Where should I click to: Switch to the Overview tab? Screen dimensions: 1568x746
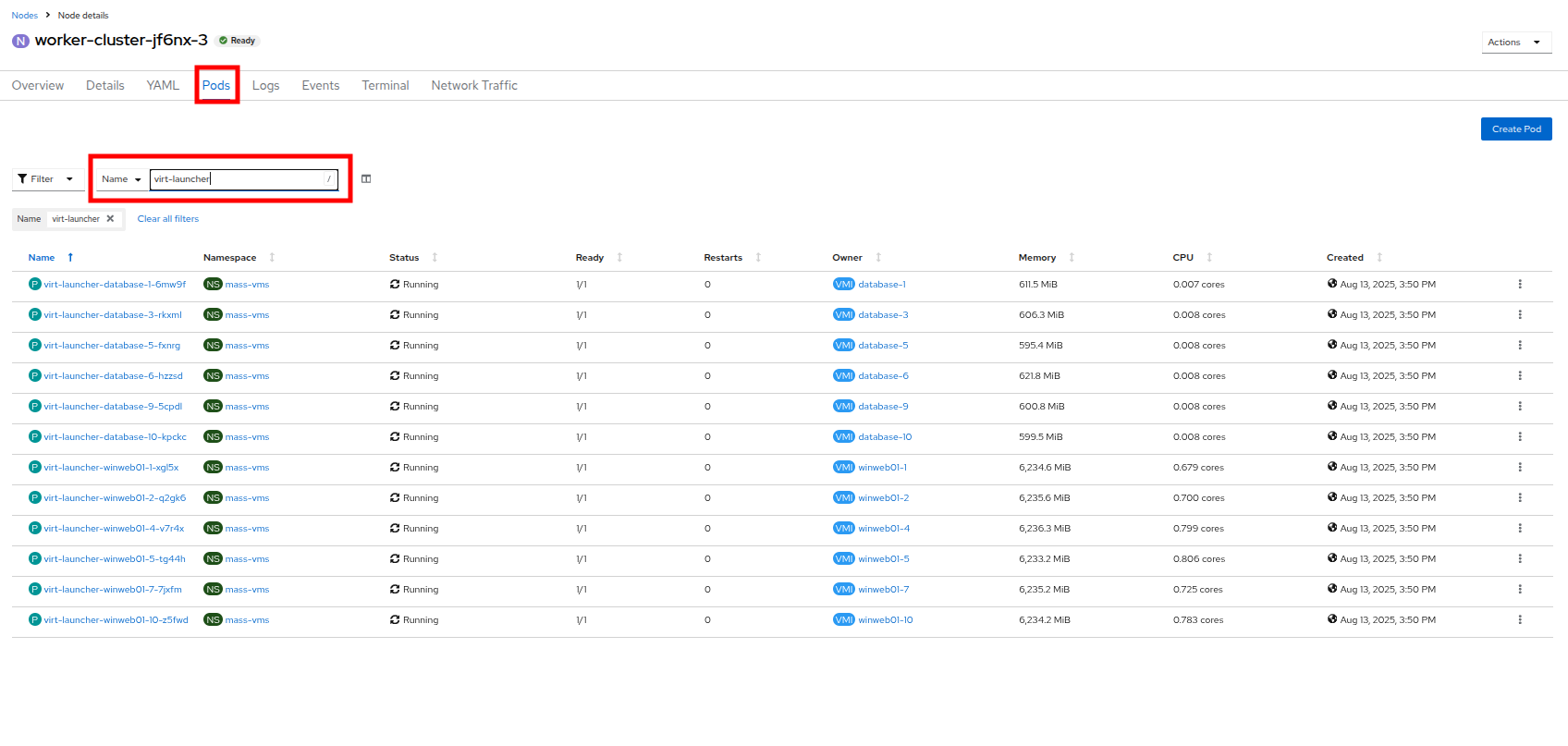[x=38, y=85]
